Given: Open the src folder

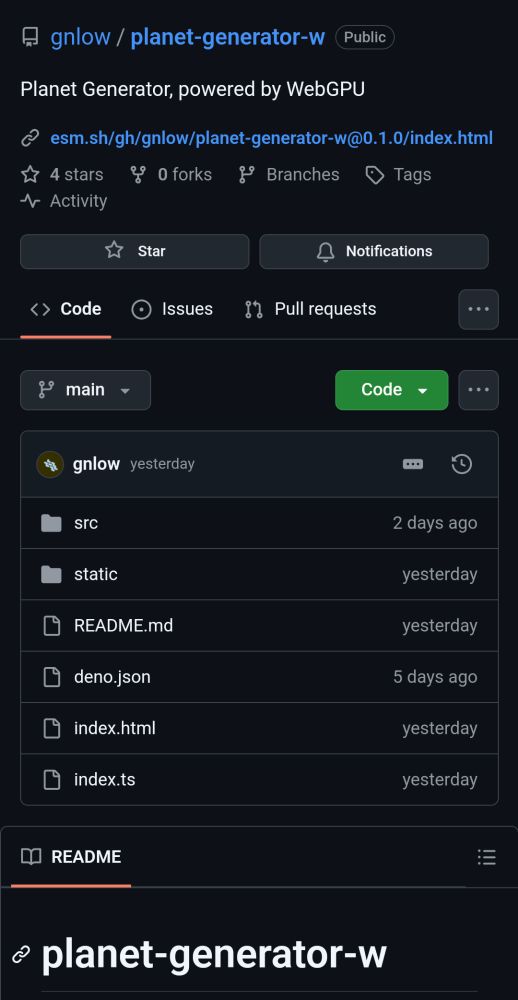Looking at the screenshot, I should (x=85, y=523).
